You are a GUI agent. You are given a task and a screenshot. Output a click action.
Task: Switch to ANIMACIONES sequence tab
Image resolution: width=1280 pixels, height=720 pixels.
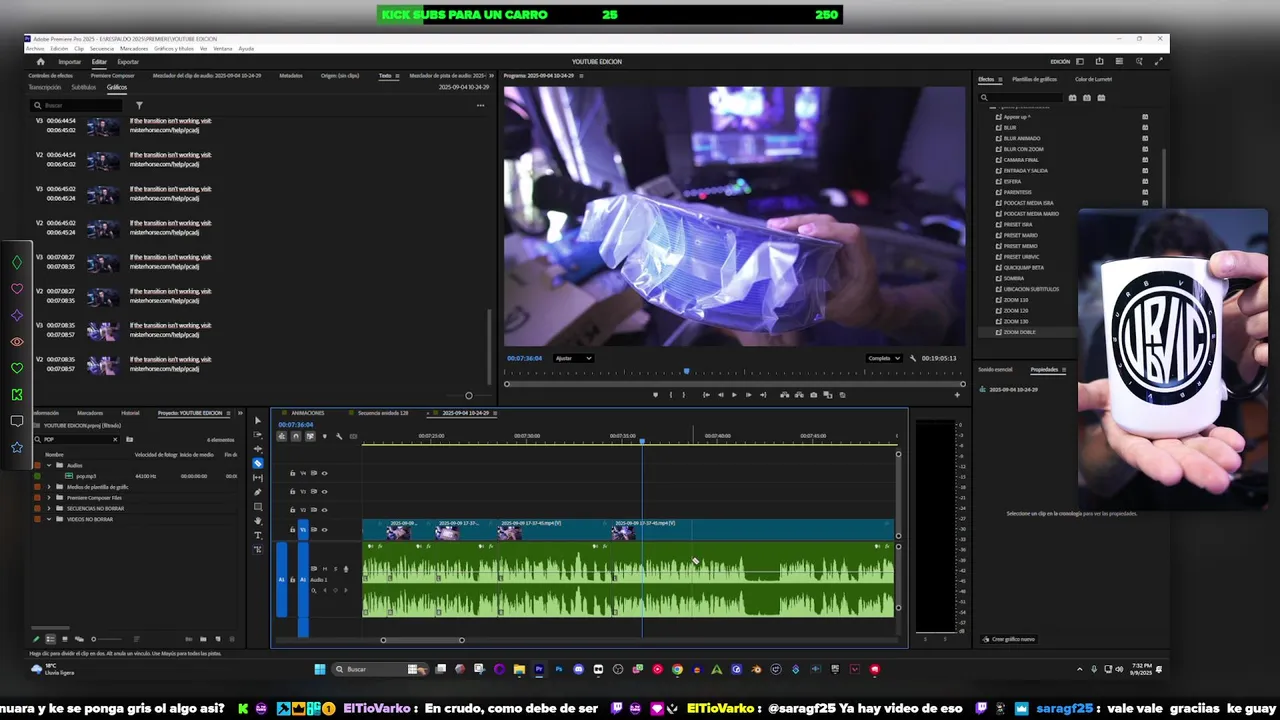(x=308, y=413)
